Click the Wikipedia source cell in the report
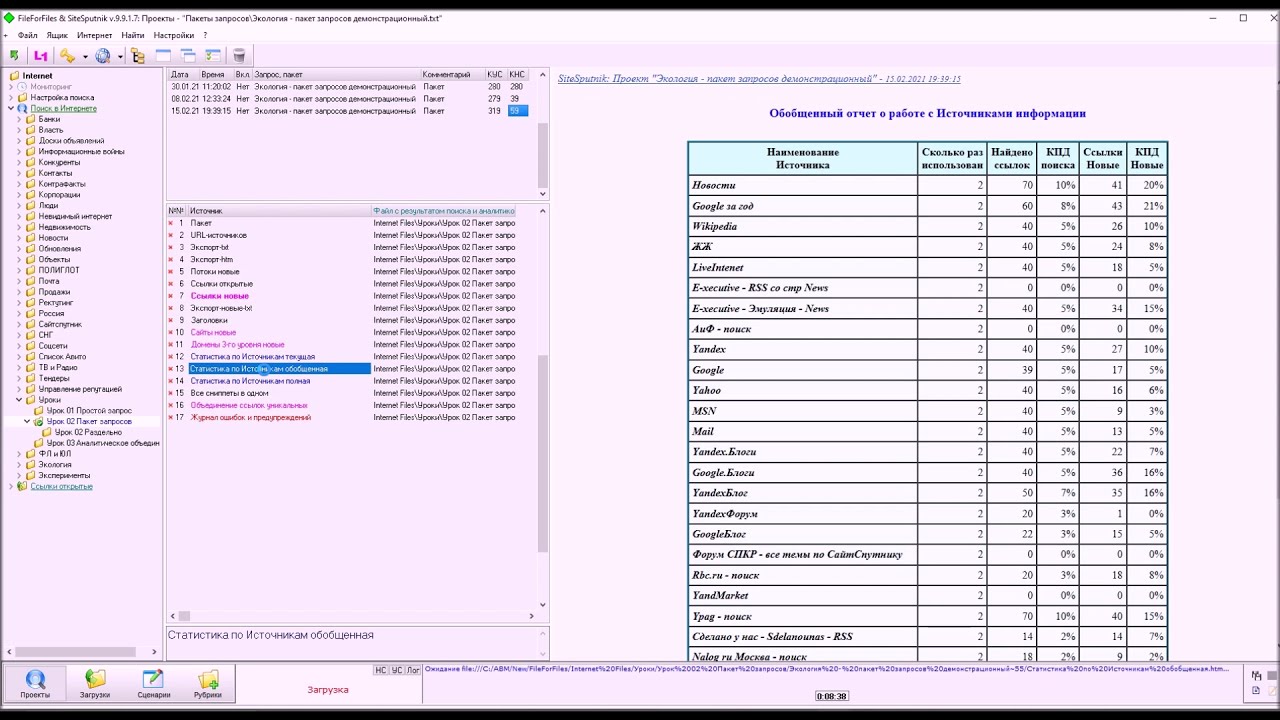This screenshot has width=1280, height=720. [803, 226]
